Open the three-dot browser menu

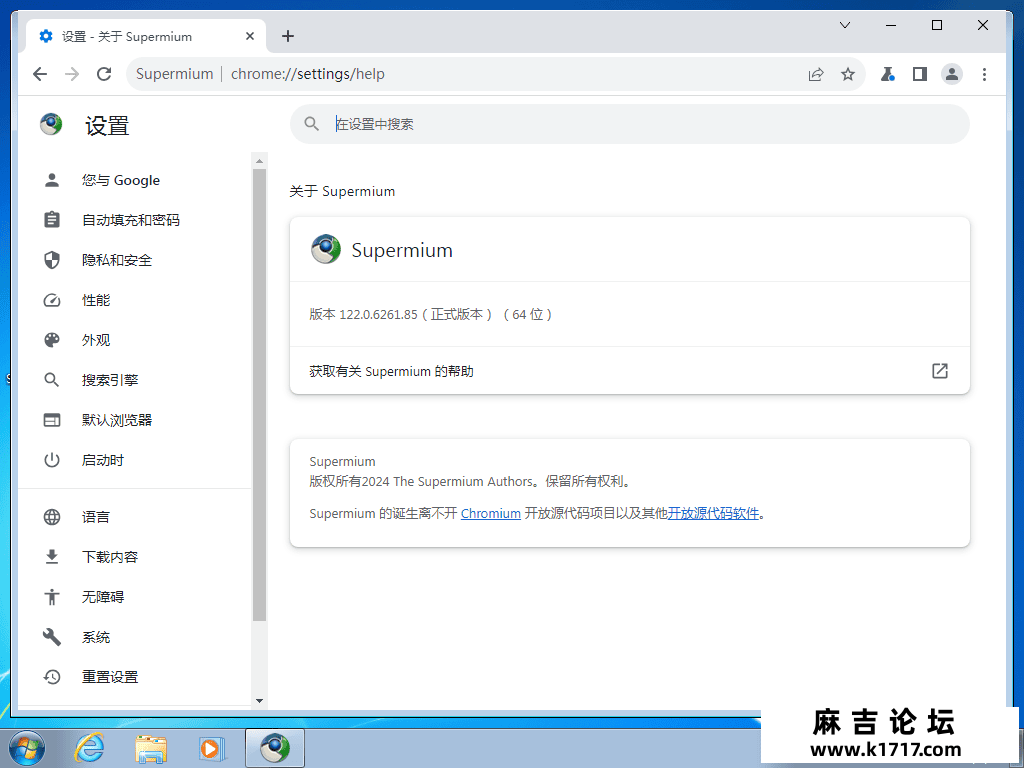(984, 74)
